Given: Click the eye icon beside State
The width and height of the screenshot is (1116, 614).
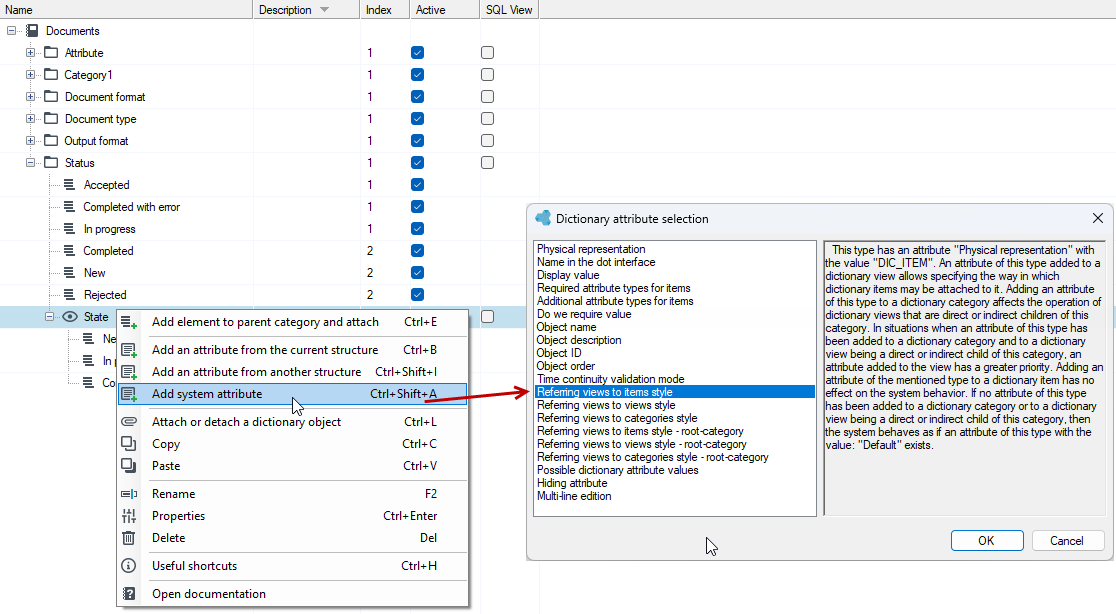Looking at the screenshot, I should tap(70, 317).
